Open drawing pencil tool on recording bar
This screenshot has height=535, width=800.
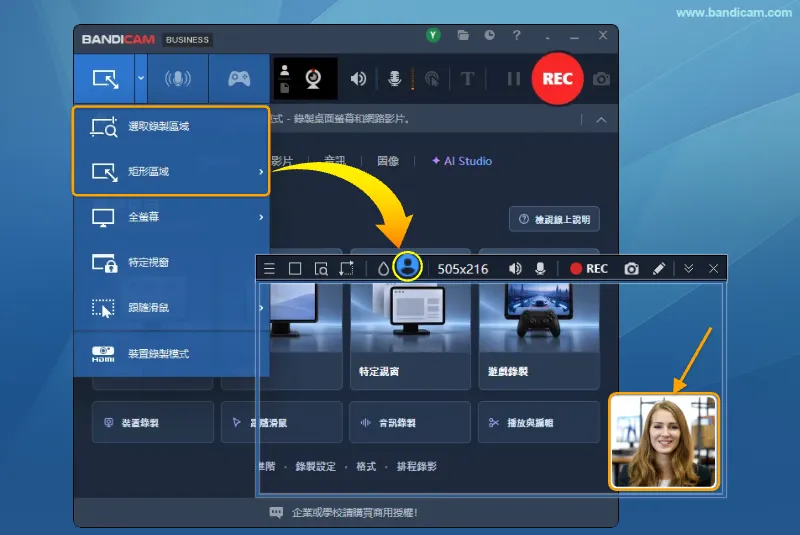pos(659,269)
